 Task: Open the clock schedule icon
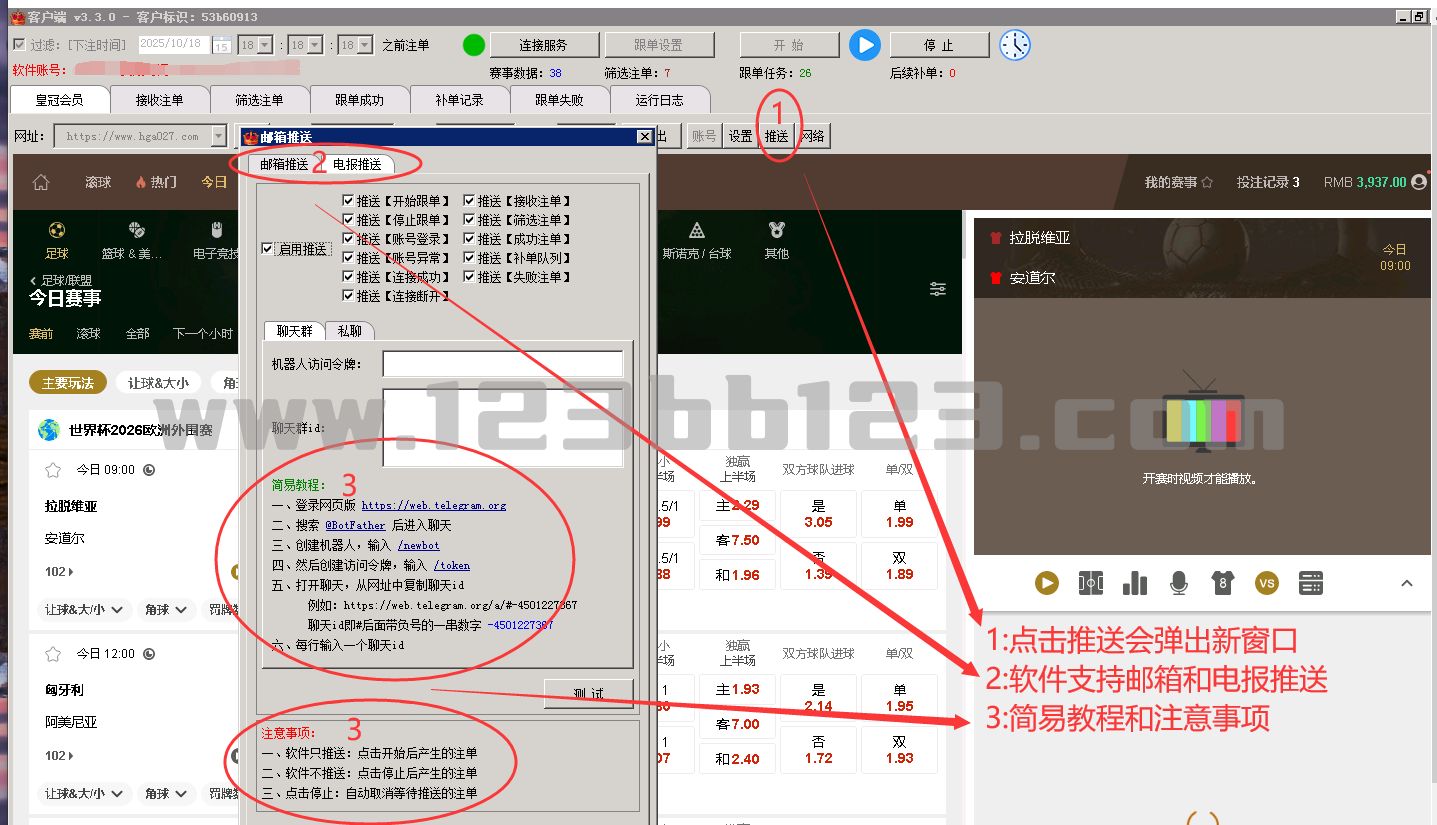1014,45
